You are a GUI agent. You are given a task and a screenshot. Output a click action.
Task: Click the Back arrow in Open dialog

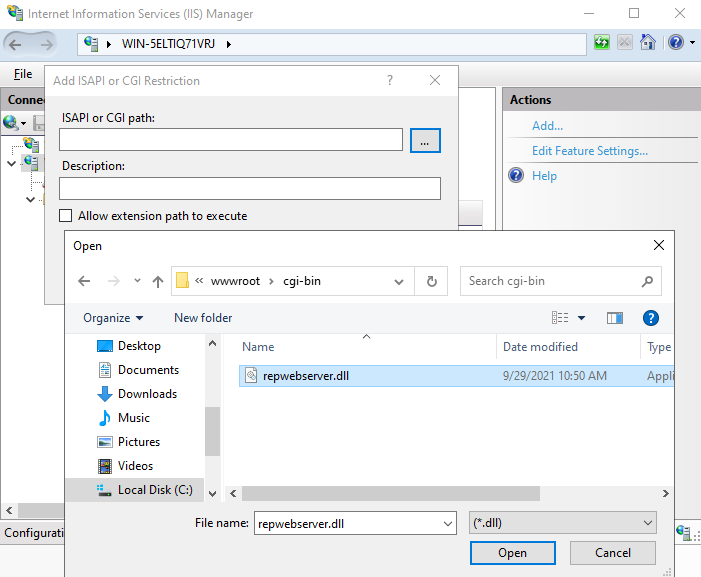click(85, 282)
